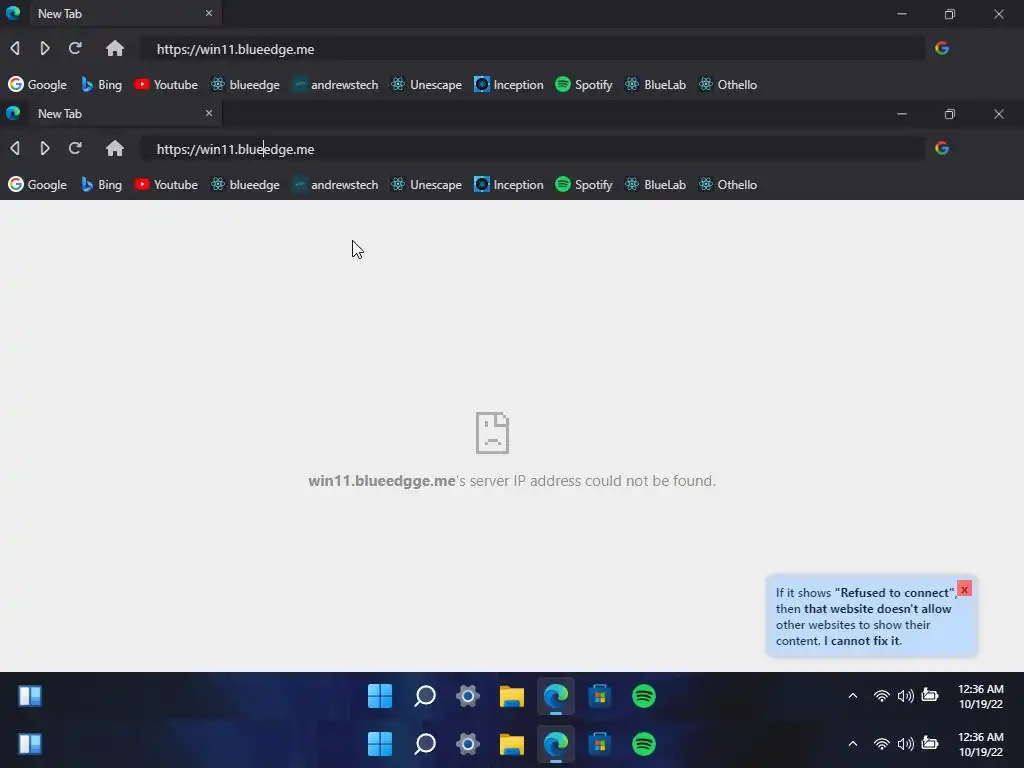
Task: Open the Inception bookmark in the nested bookmarks bar
Action: pyautogui.click(x=509, y=184)
